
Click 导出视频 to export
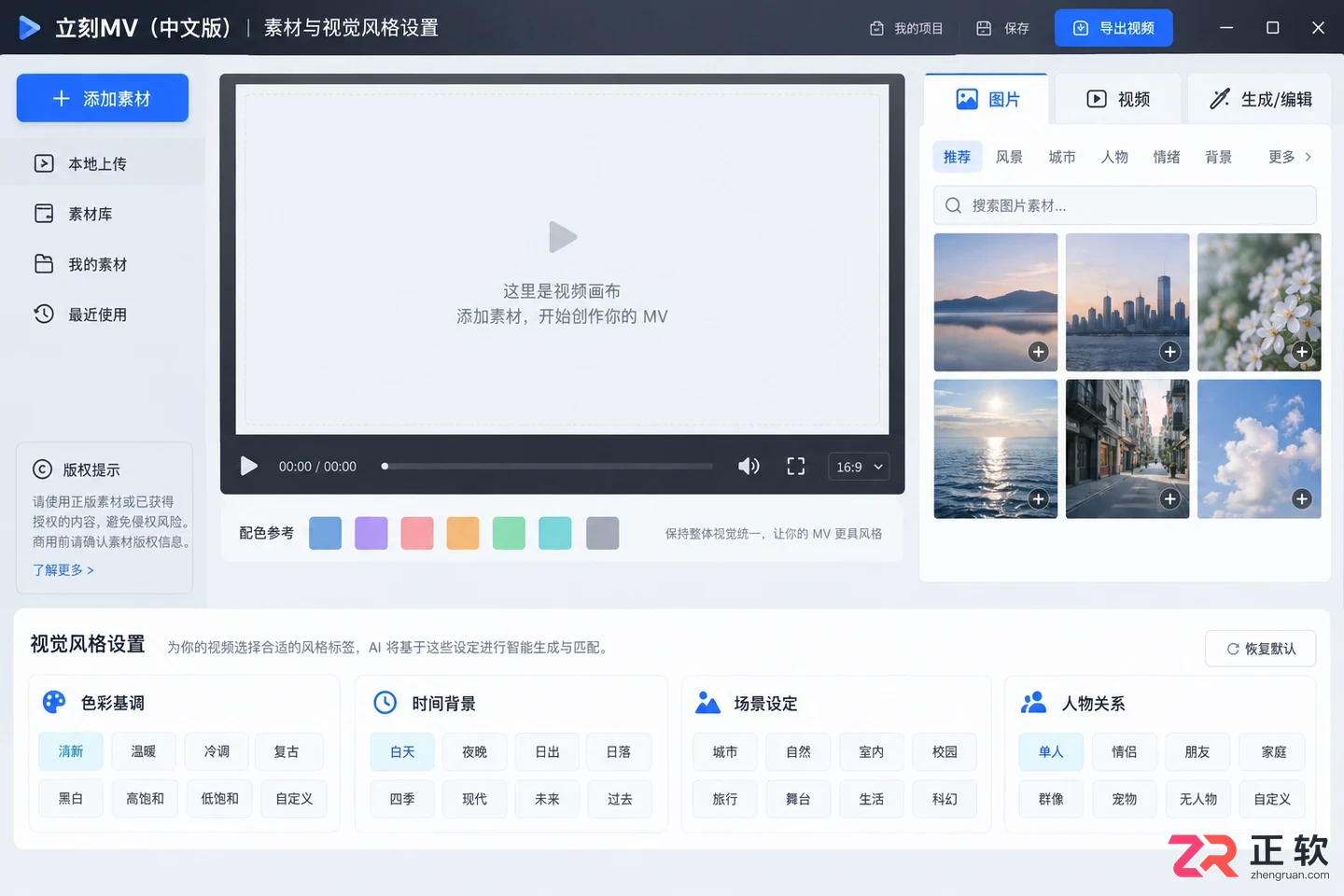coord(1113,28)
